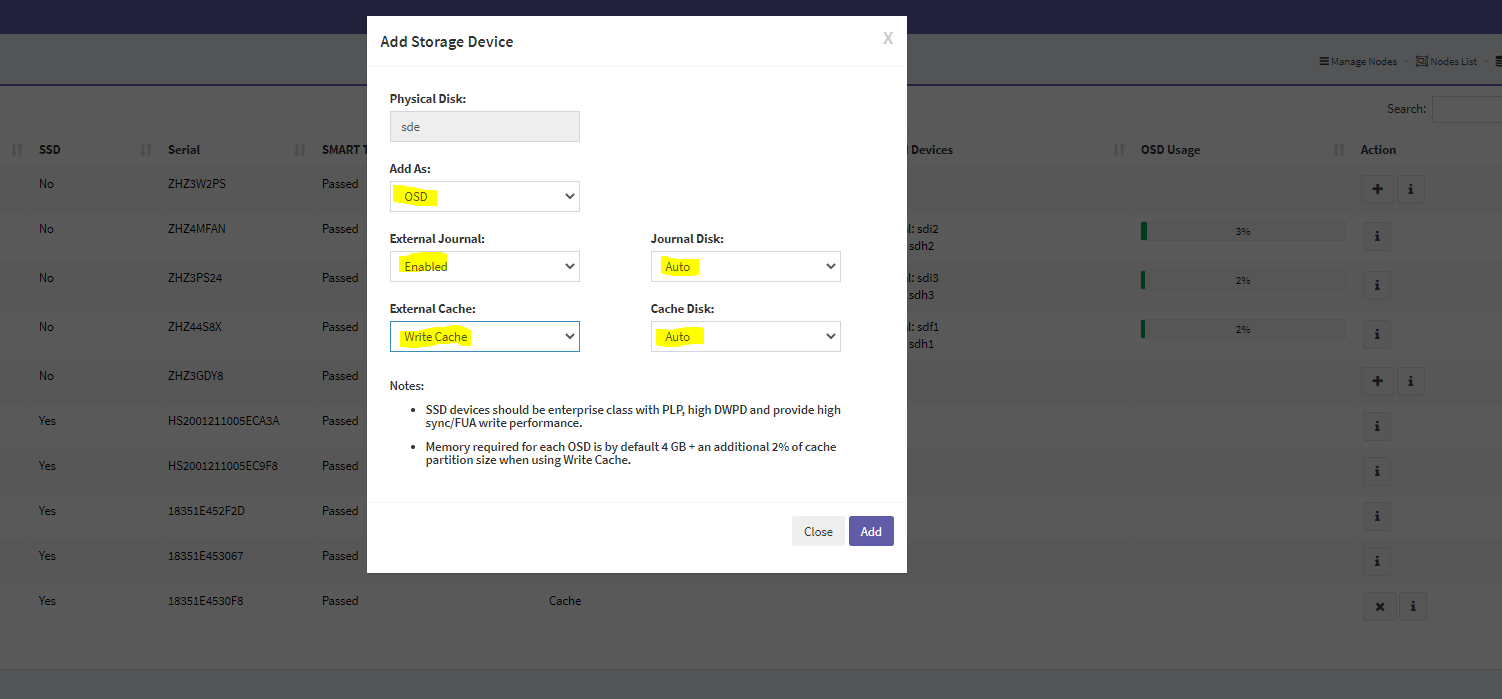Click the Close button in the dialog
The width and height of the screenshot is (1502, 699).
pyautogui.click(x=818, y=531)
